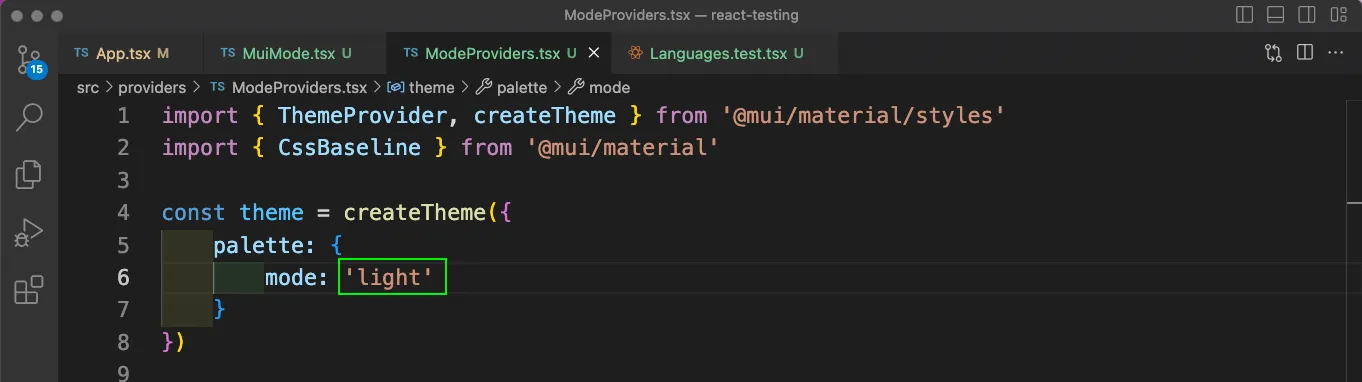Screen dimensions: 1362x382
Task: Click line number 4 in the gutter
Action: coord(123,213)
